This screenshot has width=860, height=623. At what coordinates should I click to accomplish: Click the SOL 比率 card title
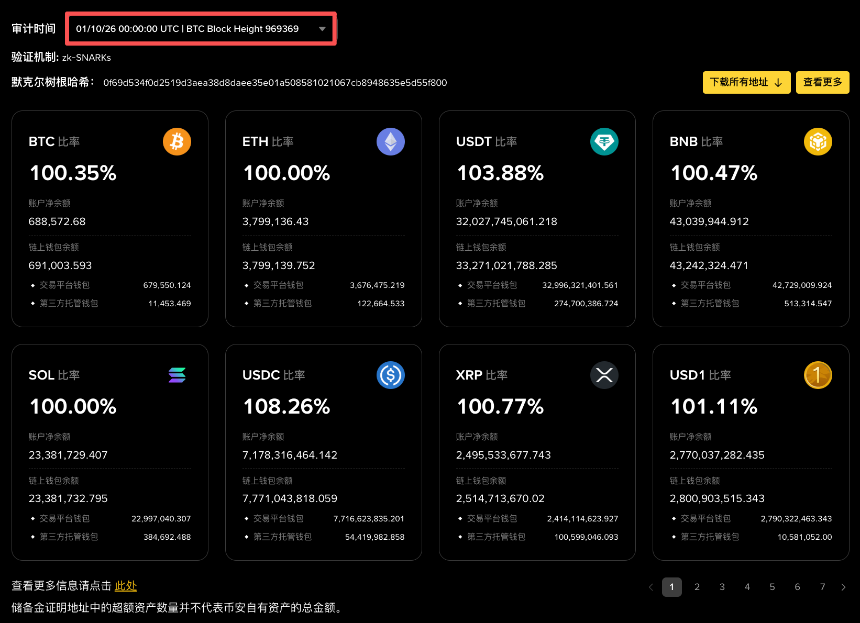coord(54,375)
